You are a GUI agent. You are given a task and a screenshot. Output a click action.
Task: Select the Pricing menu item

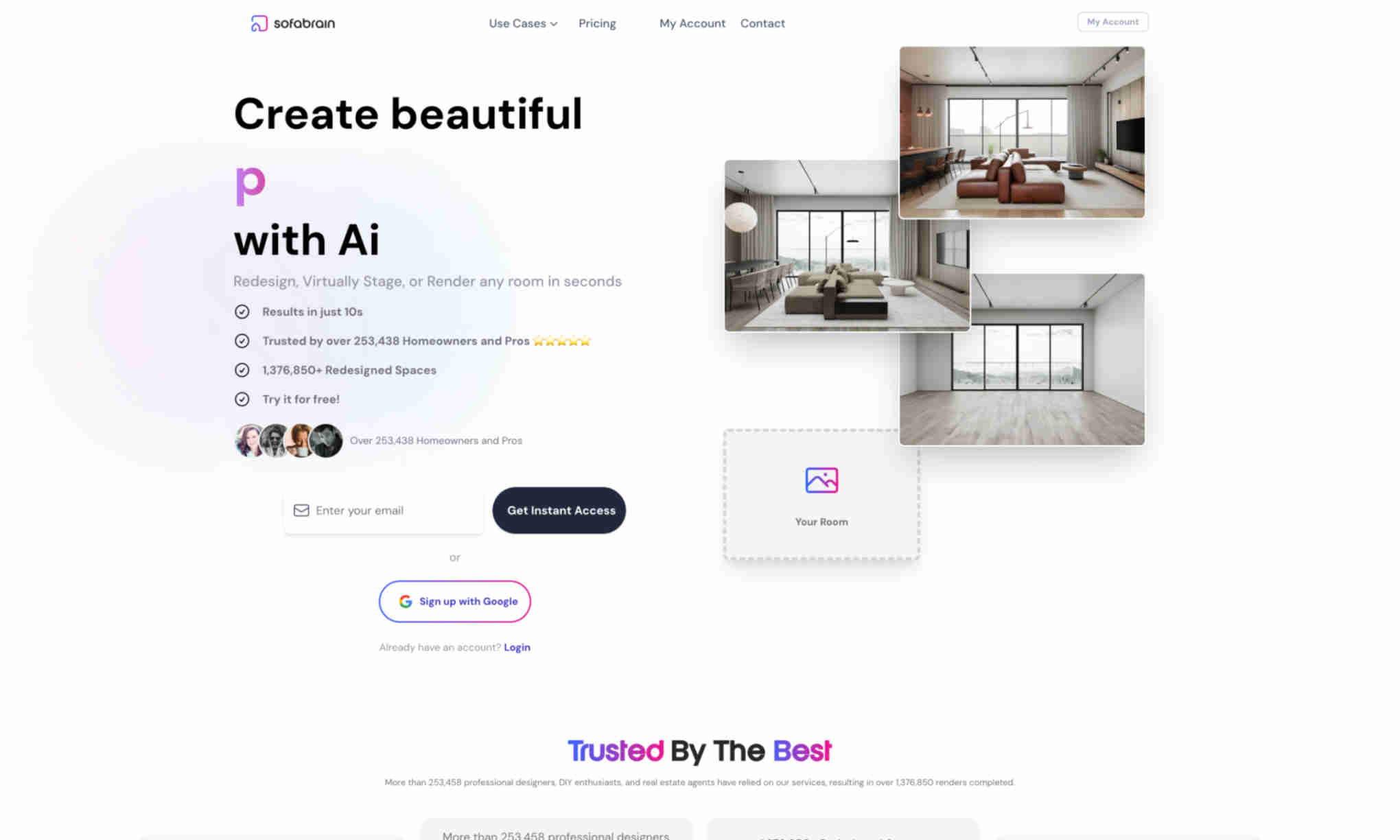[x=597, y=23]
